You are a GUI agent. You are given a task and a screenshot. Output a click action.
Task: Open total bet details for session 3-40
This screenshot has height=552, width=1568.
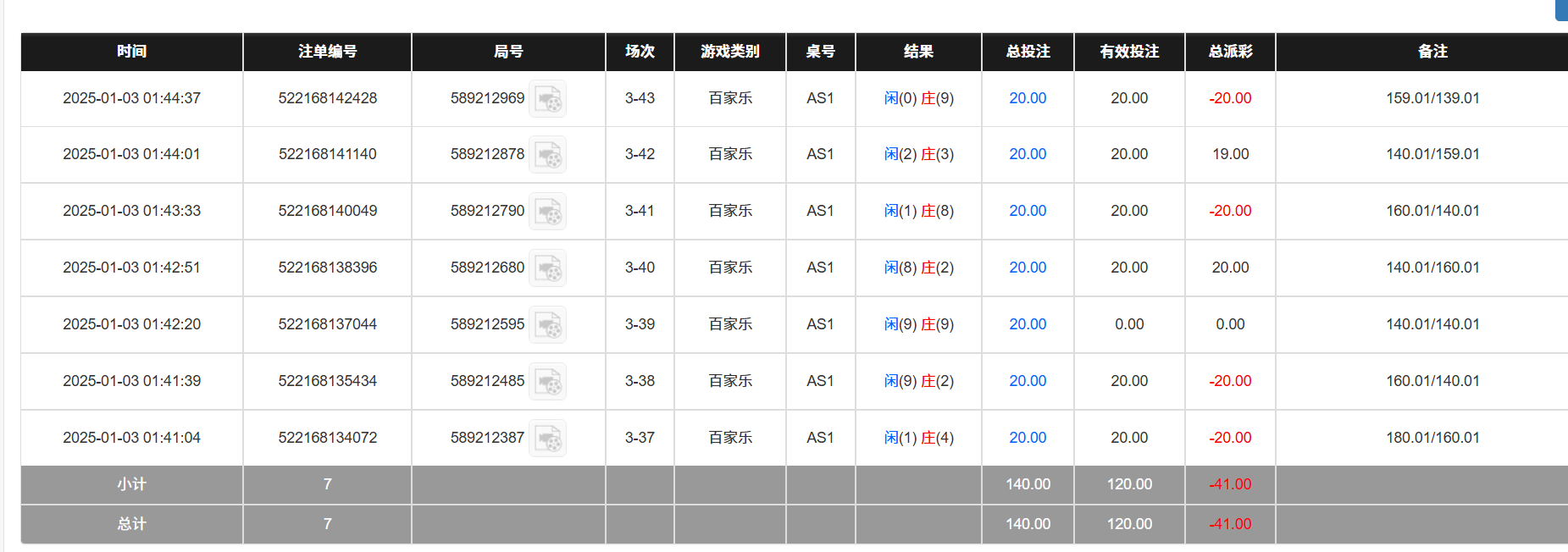click(x=1027, y=268)
